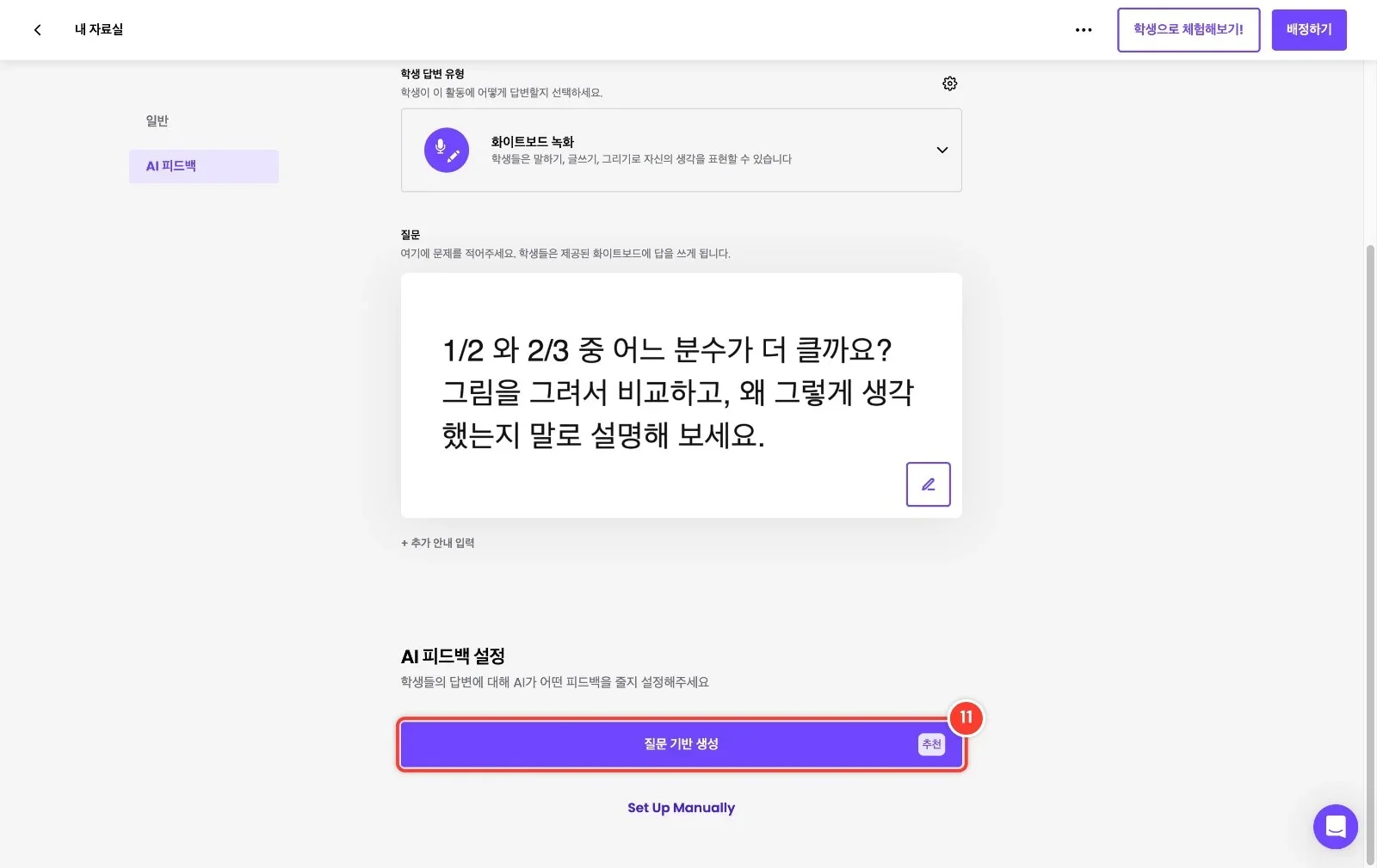Click the 학생 답변 유형 label

pos(432,74)
